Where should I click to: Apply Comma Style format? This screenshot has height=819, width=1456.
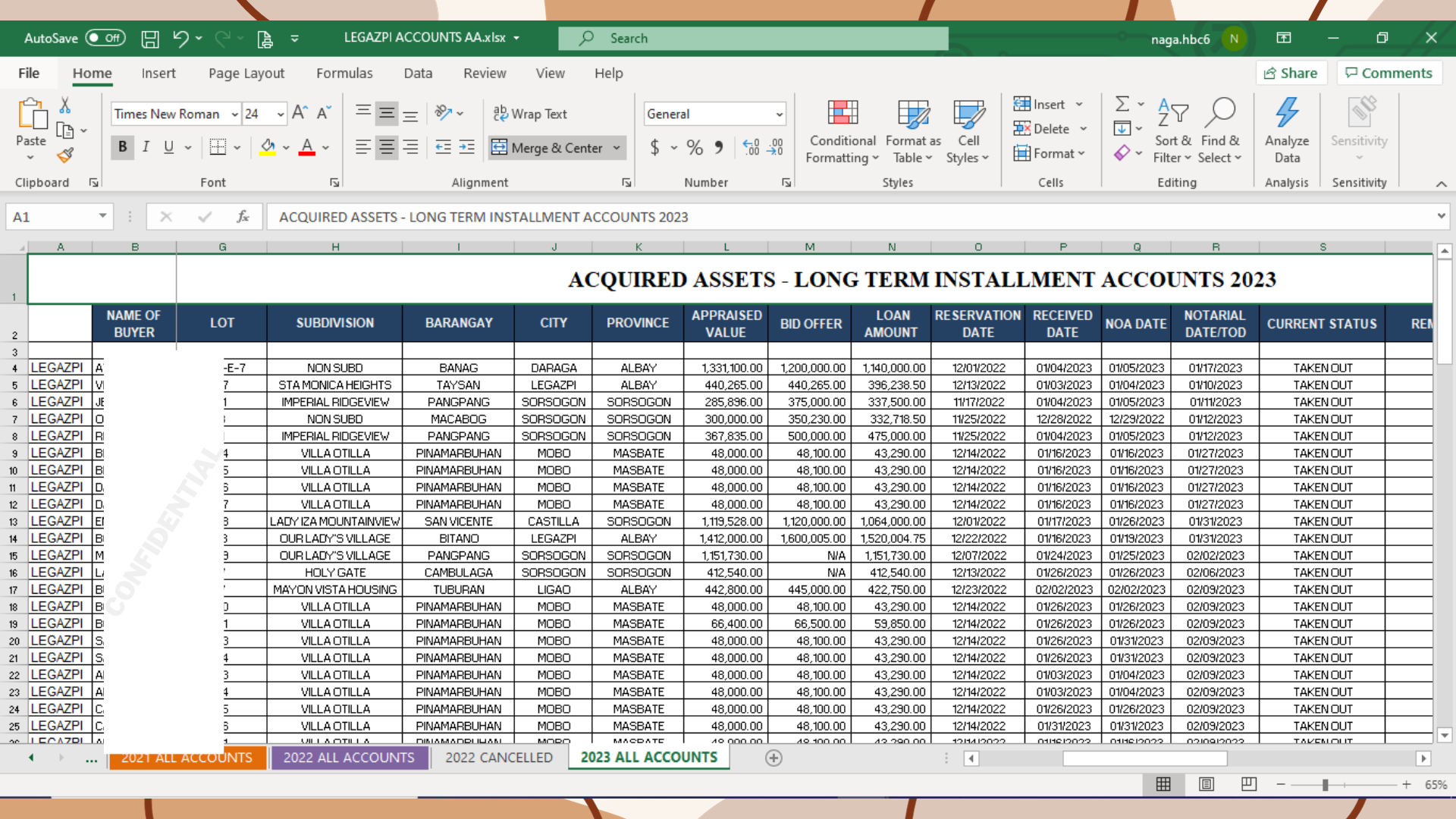718,147
